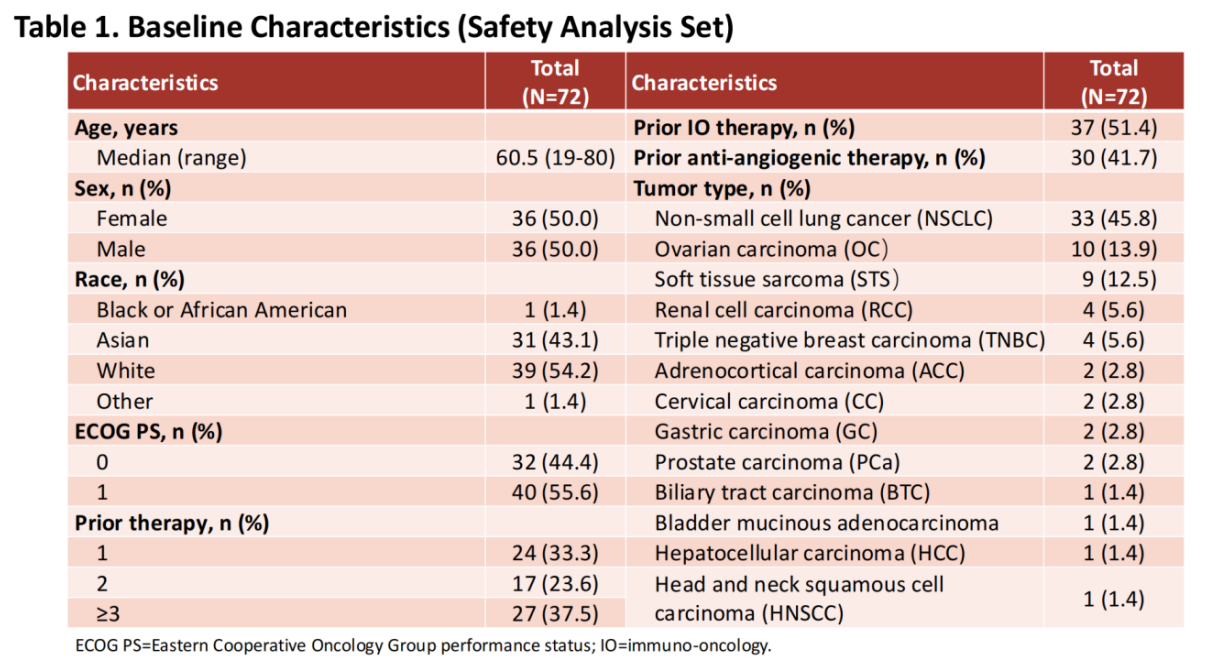Click the median age value 60.5 (19-80)
1207x667 pixels.
[x=555, y=158]
